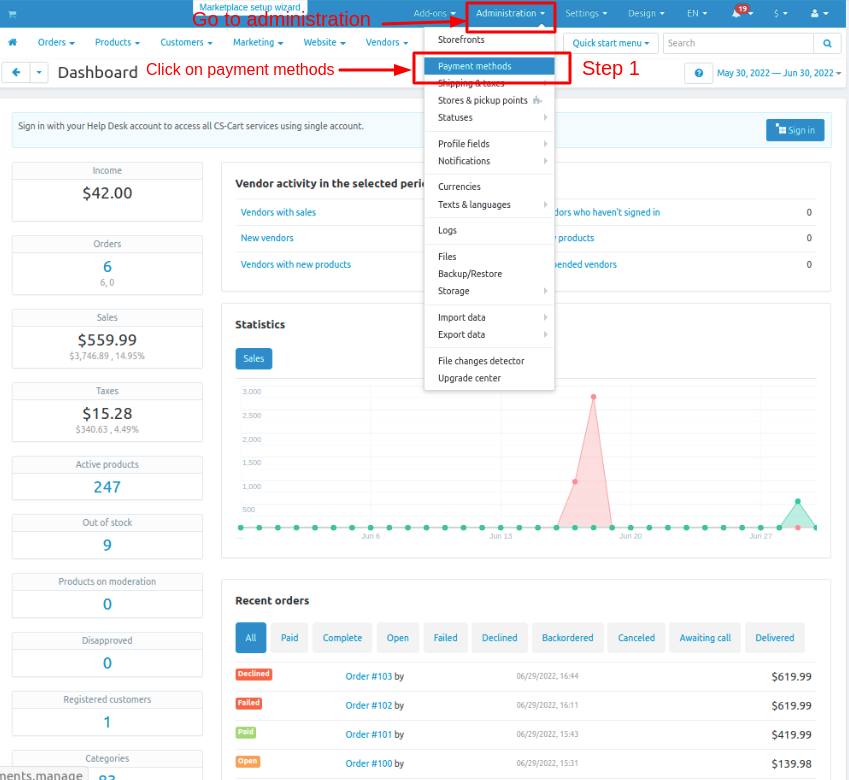Open Upgrade center menu entry

tap(469, 378)
